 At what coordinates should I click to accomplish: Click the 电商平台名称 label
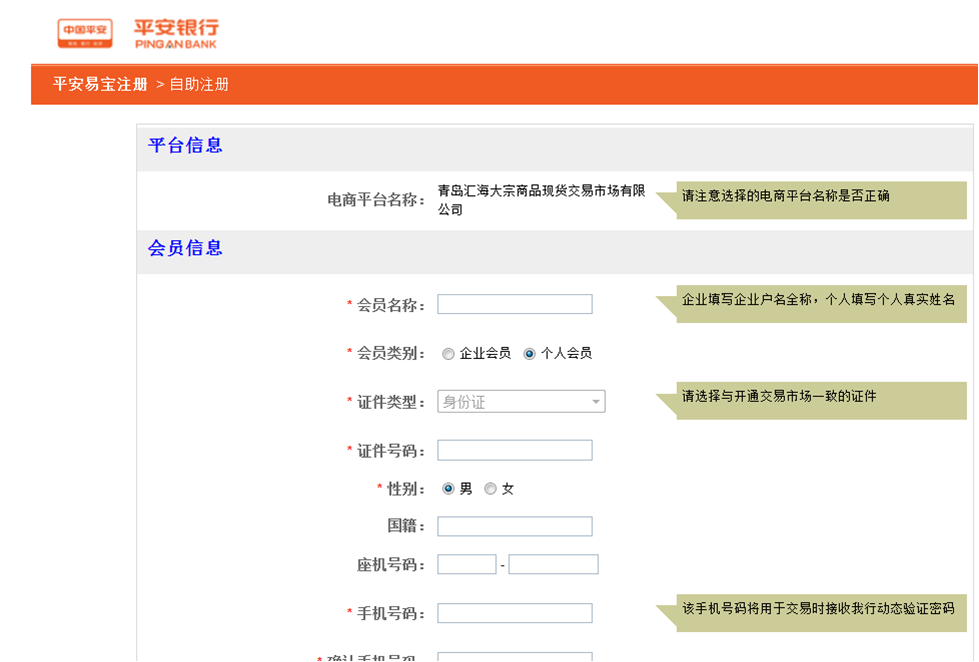coord(376,200)
